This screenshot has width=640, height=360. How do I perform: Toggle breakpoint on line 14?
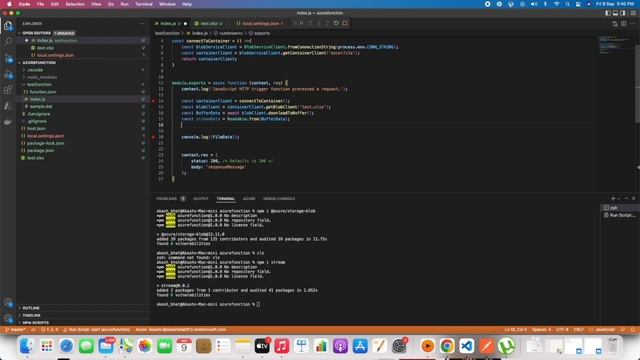[x=153, y=101]
